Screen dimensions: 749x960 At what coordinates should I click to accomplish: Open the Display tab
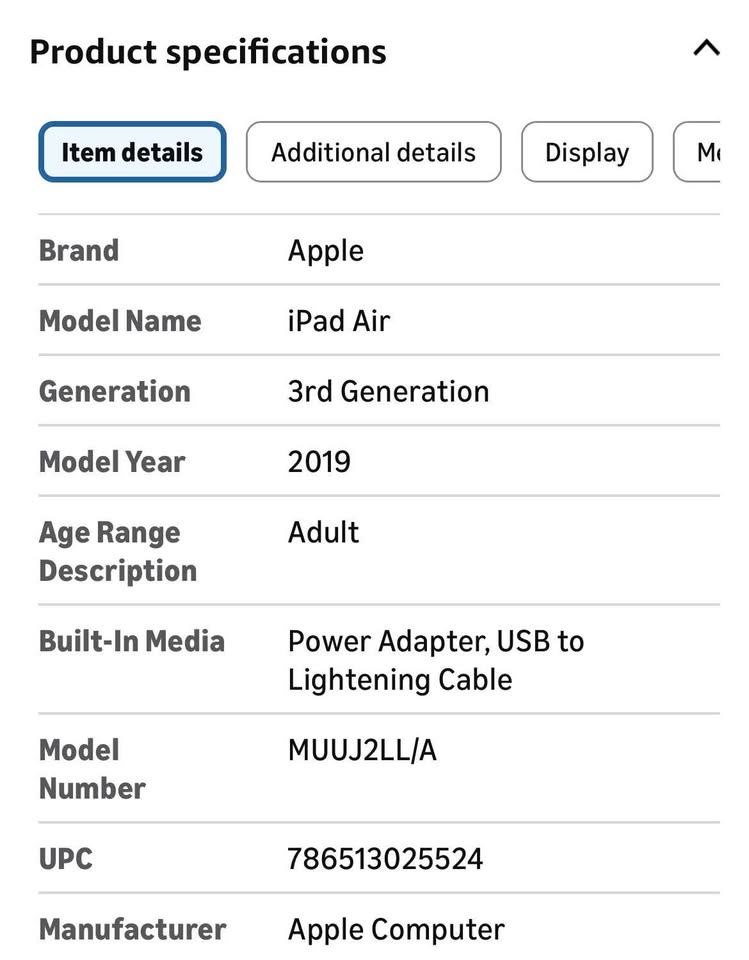[x=587, y=152]
